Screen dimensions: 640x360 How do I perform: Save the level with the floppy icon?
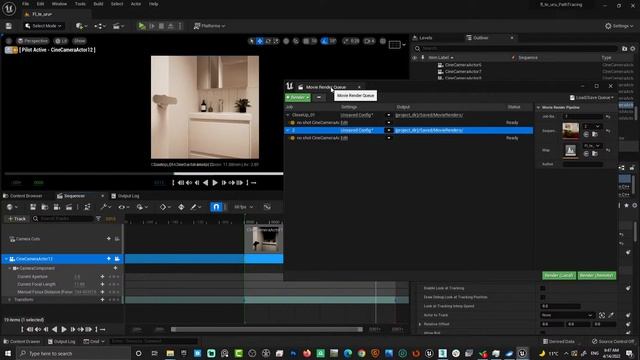point(9,26)
